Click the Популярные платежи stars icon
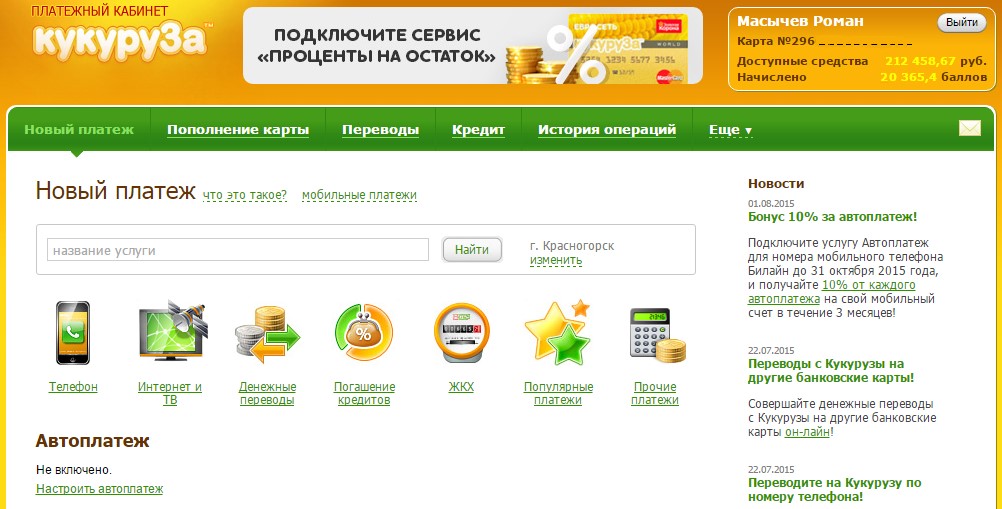Screen dimensions: 1002x509 pos(557,331)
